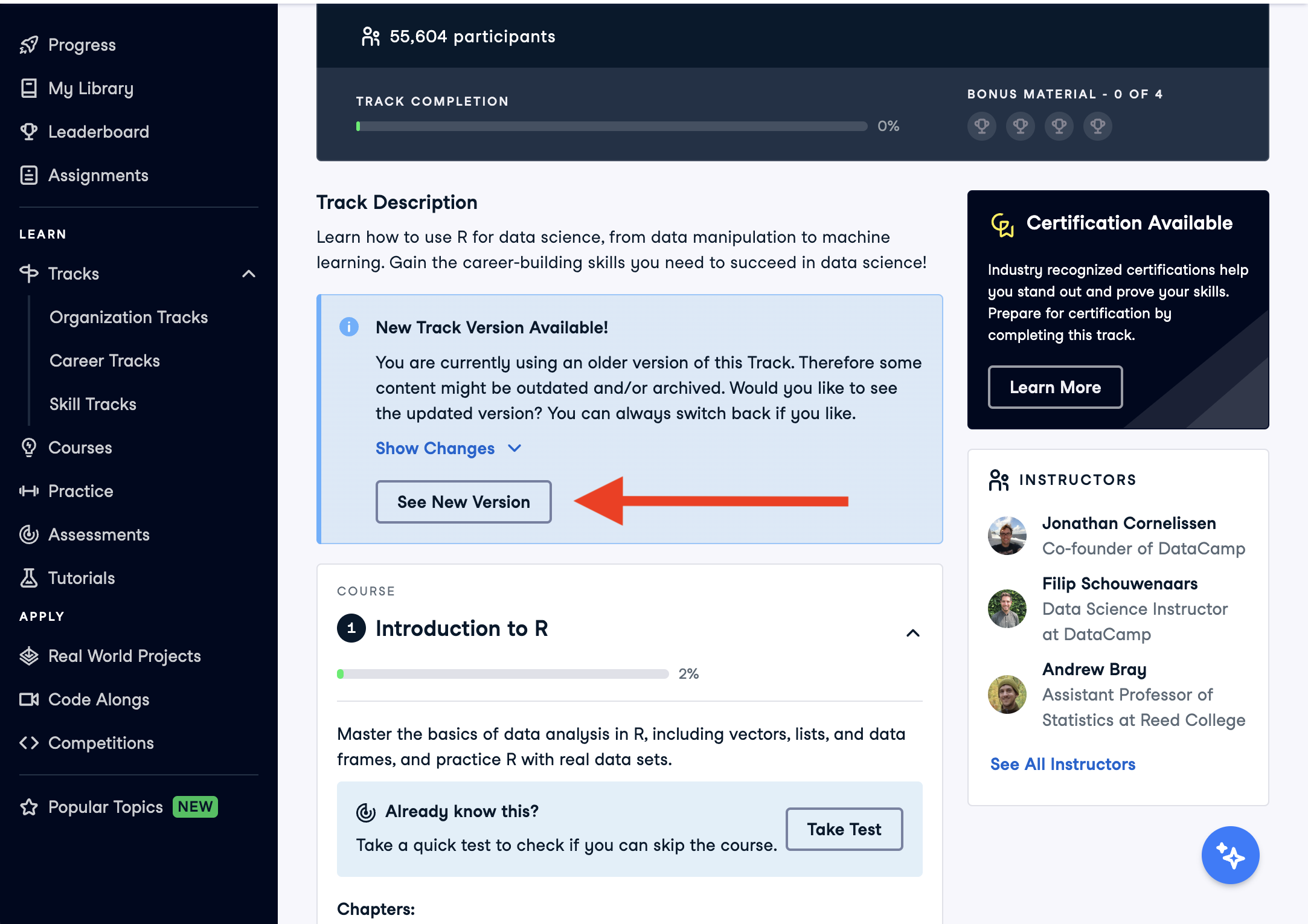Click Jonathan Cornelissen's avatar photo
This screenshot has width=1308, height=924.
pyautogui.click(x=1007, y=536)
